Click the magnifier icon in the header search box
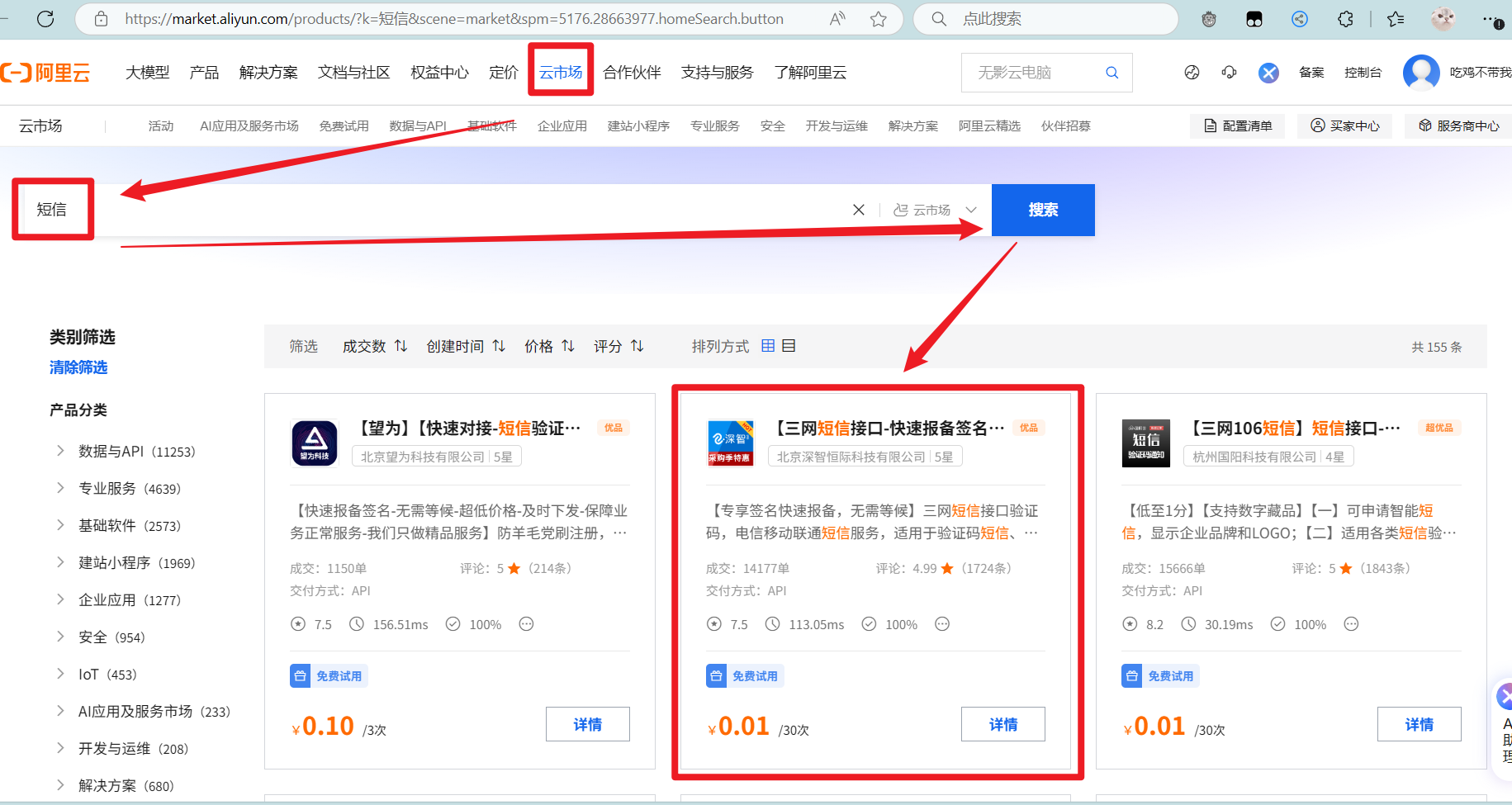 click(1112, 73)
